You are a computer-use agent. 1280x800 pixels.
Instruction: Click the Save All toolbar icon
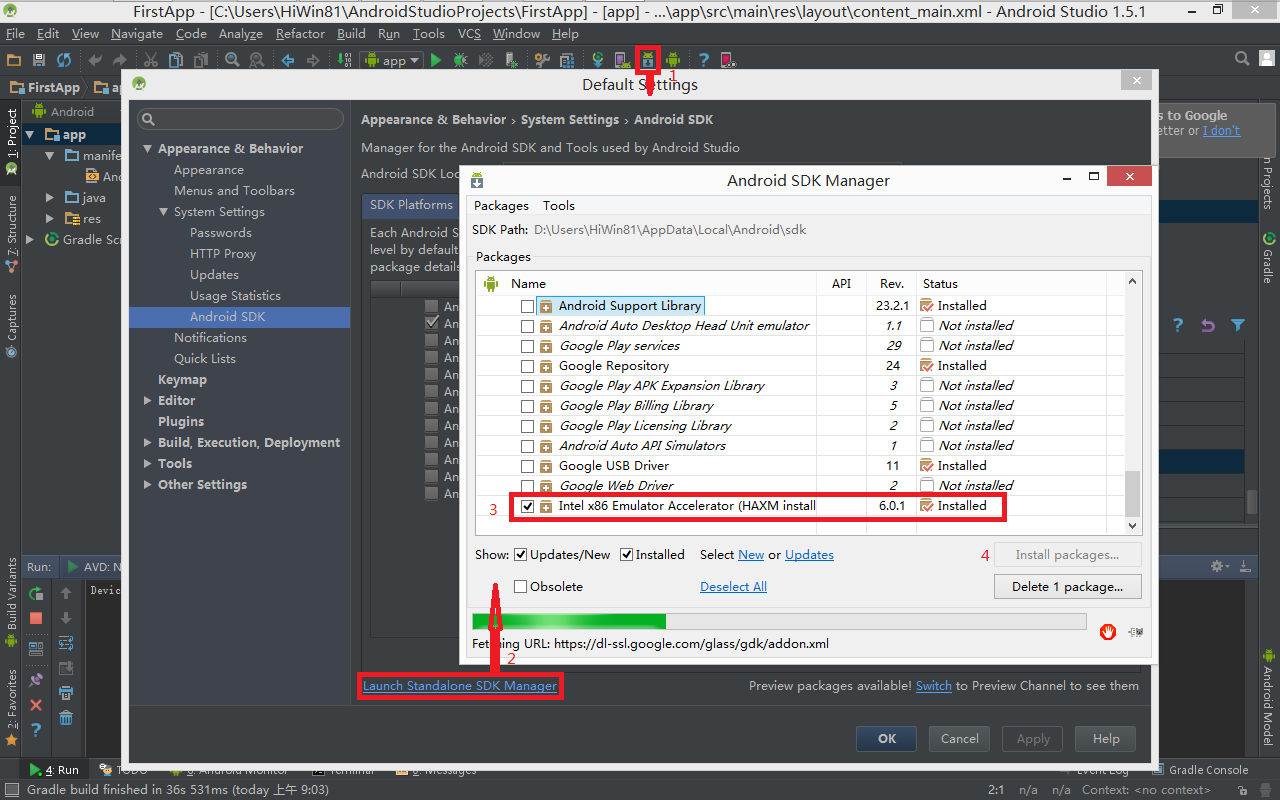click(39, 61)
